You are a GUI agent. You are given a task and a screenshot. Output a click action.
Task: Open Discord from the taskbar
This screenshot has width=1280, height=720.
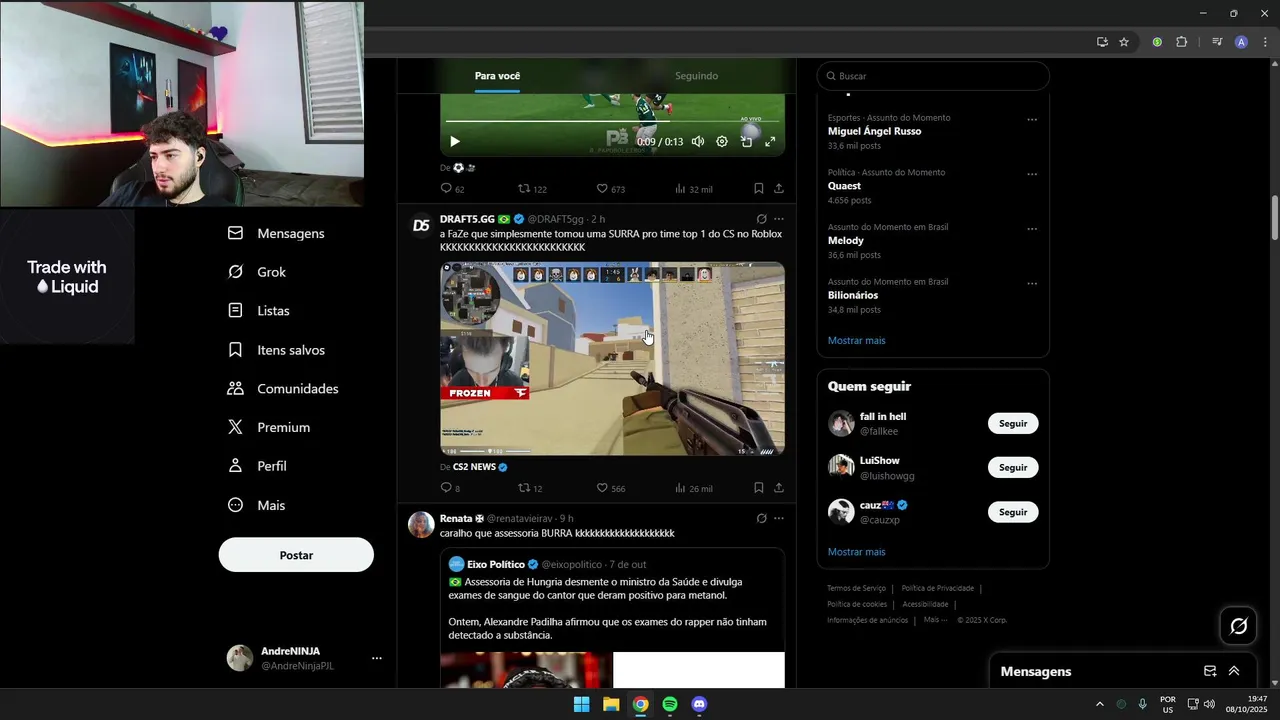[700, 704]
